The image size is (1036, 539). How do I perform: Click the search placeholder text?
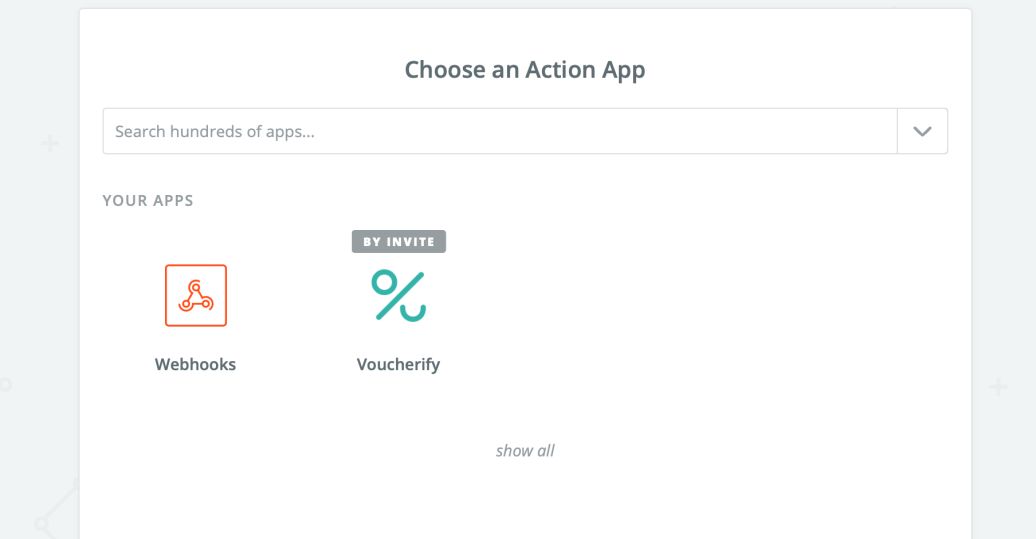tap(215, 131)
